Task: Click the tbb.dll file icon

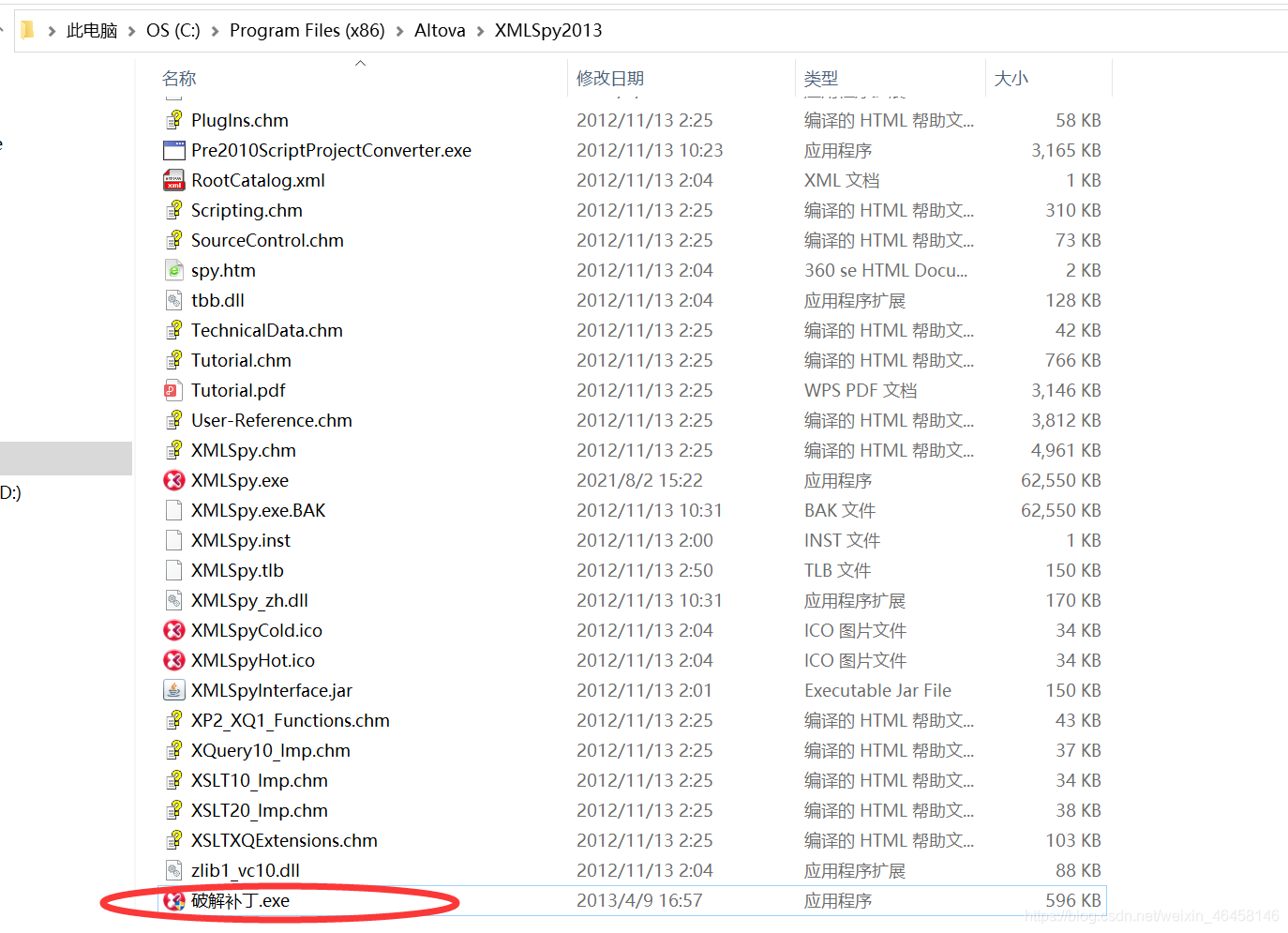Action: (174, 300)
